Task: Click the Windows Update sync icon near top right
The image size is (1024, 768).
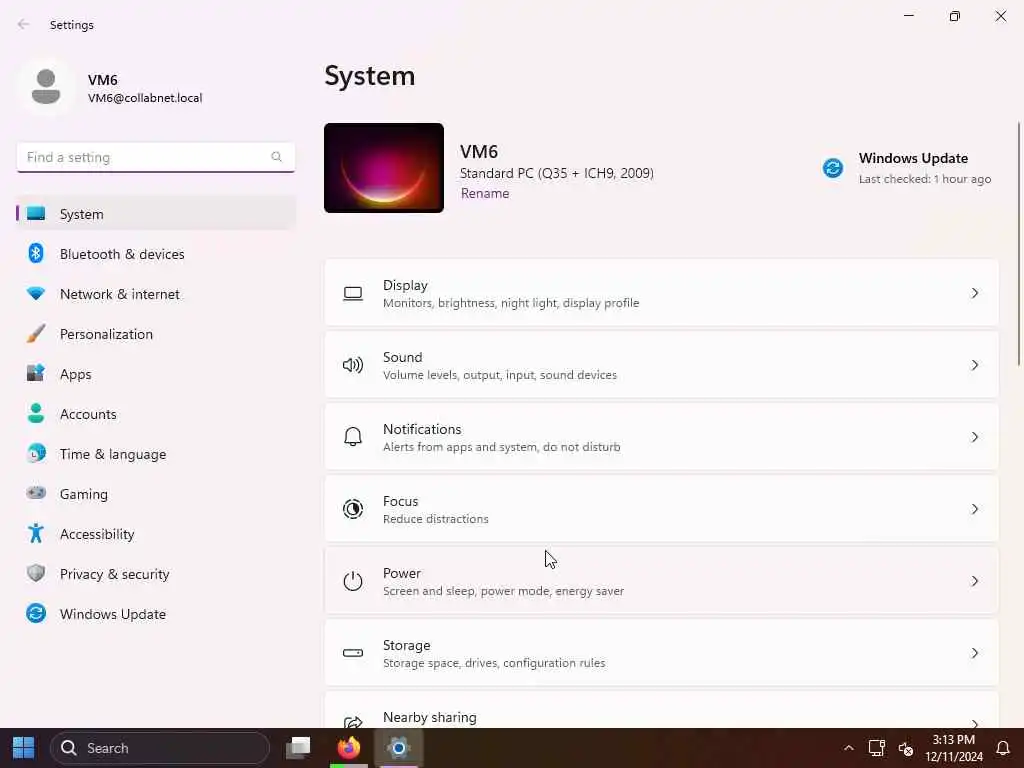Action: click(x=833, y=168)
